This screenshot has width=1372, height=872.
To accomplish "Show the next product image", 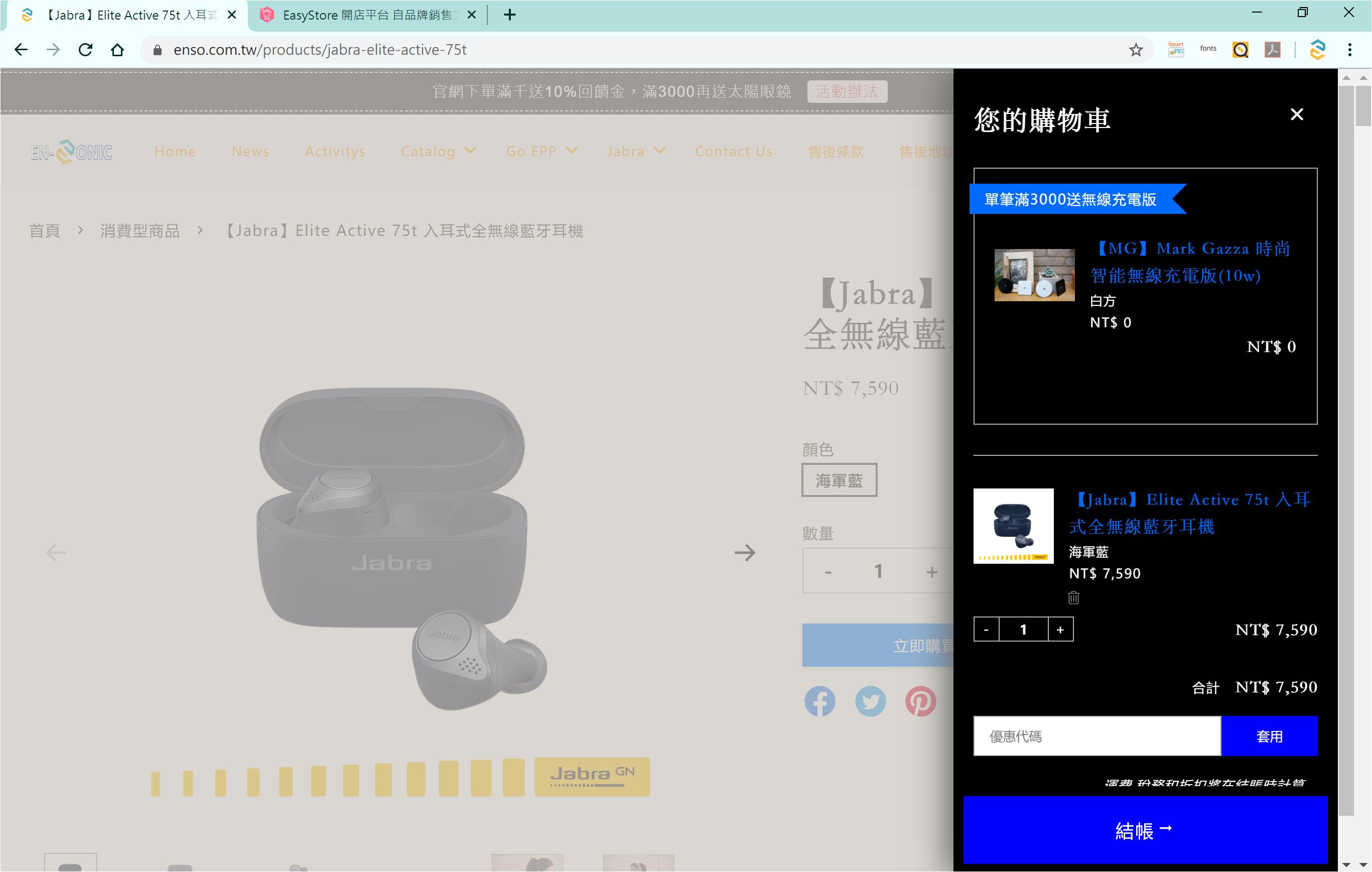I will (745, 553).
